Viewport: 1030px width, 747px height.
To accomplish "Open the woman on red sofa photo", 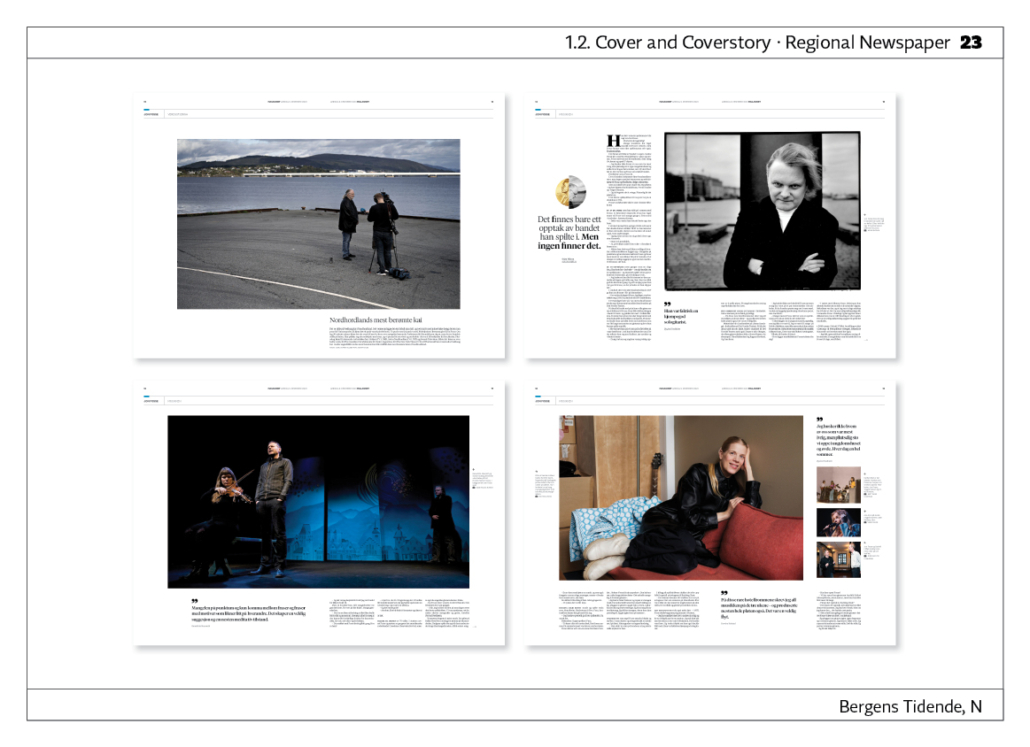I will pyautogui.click(x=681, y=497).
